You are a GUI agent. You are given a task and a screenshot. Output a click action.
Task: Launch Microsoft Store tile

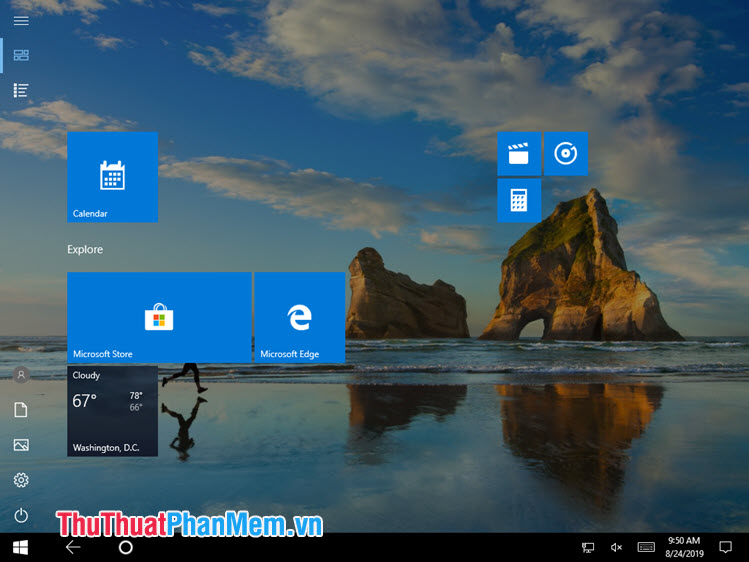coord(160,318)
